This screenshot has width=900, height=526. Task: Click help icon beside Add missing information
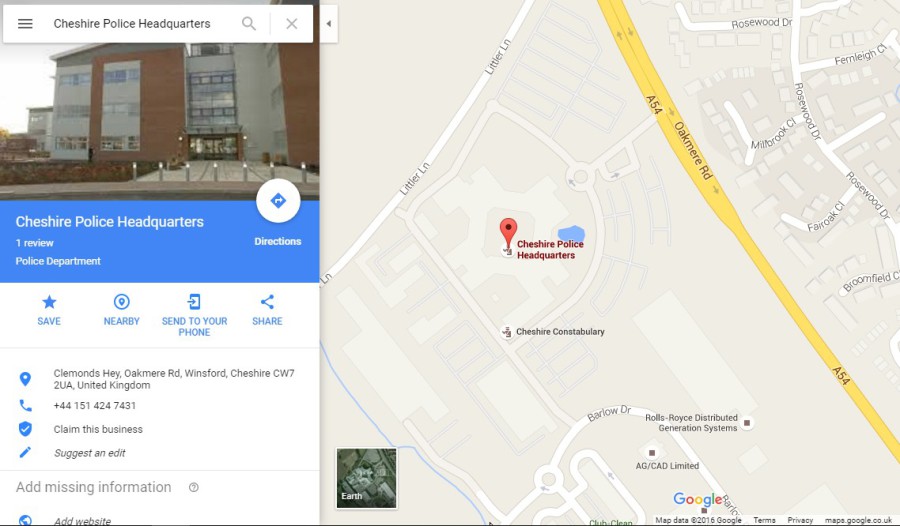pyautogui.click(x=194, y=488)
